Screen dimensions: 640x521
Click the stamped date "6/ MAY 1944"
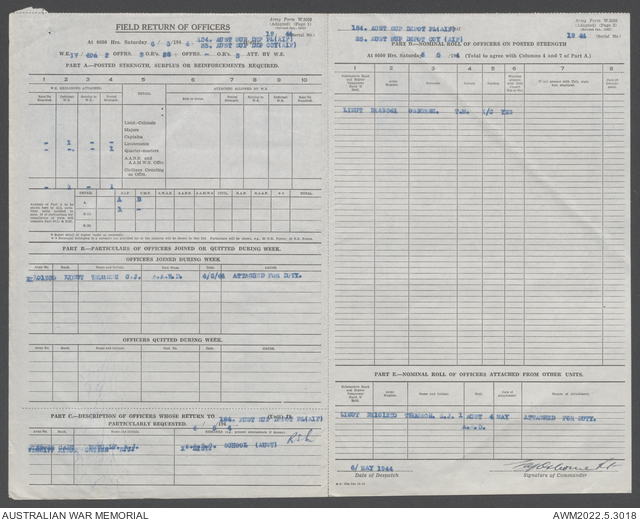[x=371, y=468]
